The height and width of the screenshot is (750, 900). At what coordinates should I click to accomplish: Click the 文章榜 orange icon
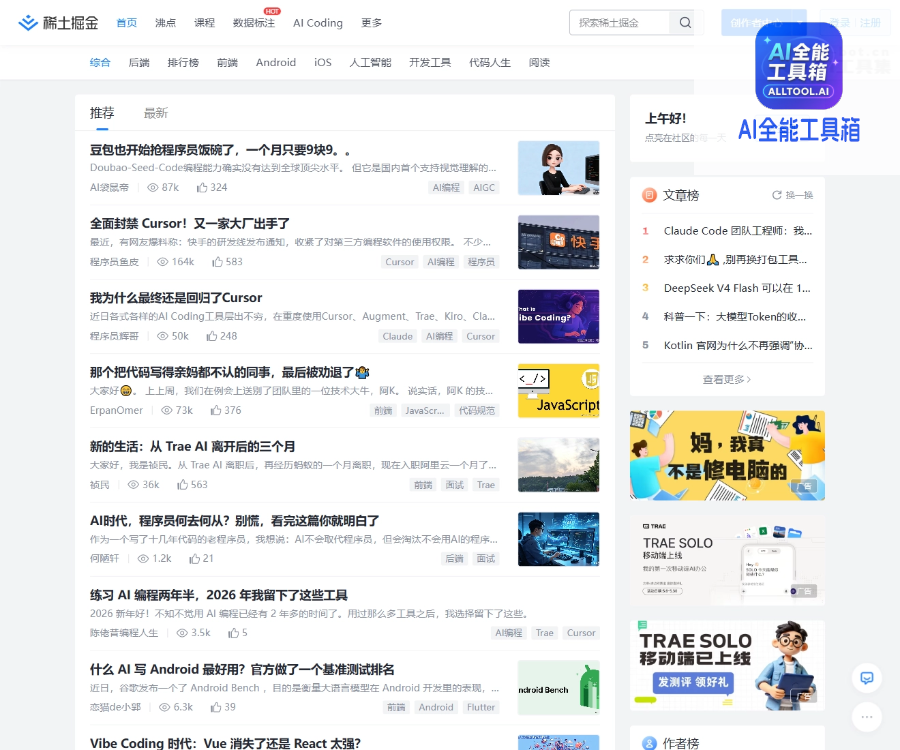click(x=649, y=195)
